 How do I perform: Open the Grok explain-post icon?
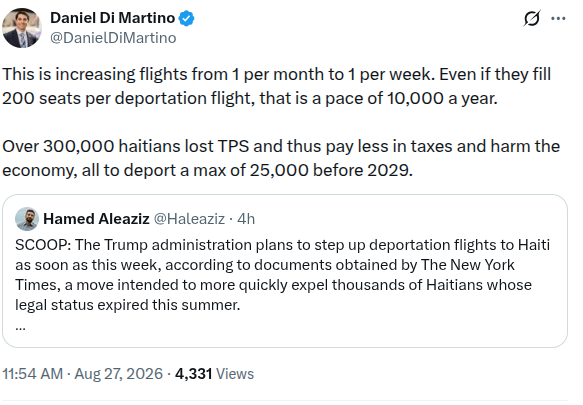coord(532,18)
